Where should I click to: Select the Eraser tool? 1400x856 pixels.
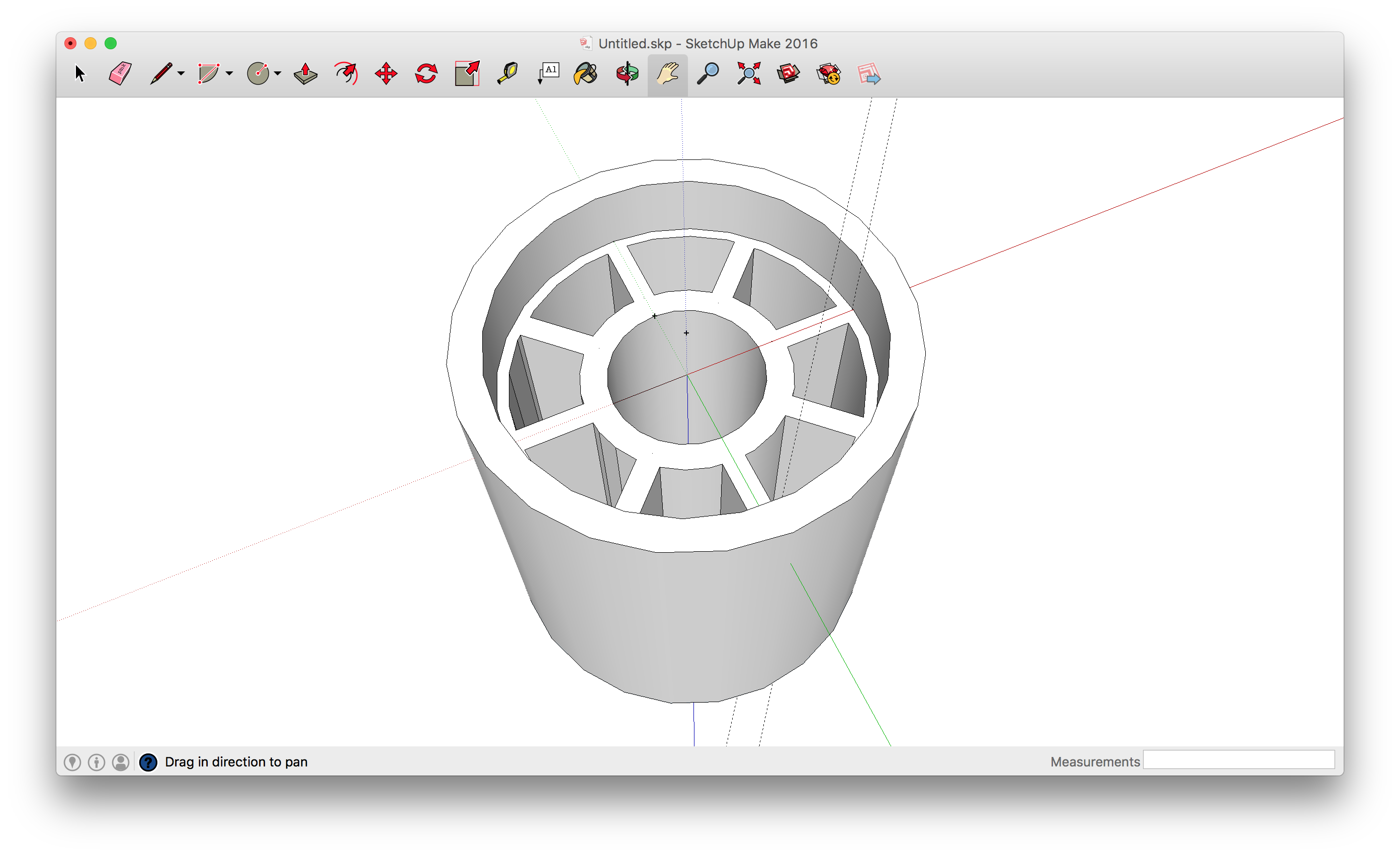120,74
